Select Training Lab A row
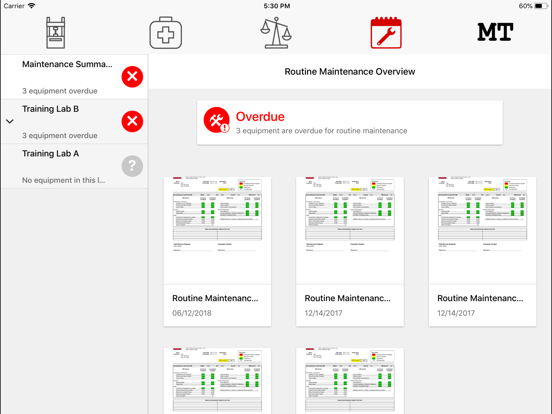Screen dimensions: 552x414 click(74, 166)
